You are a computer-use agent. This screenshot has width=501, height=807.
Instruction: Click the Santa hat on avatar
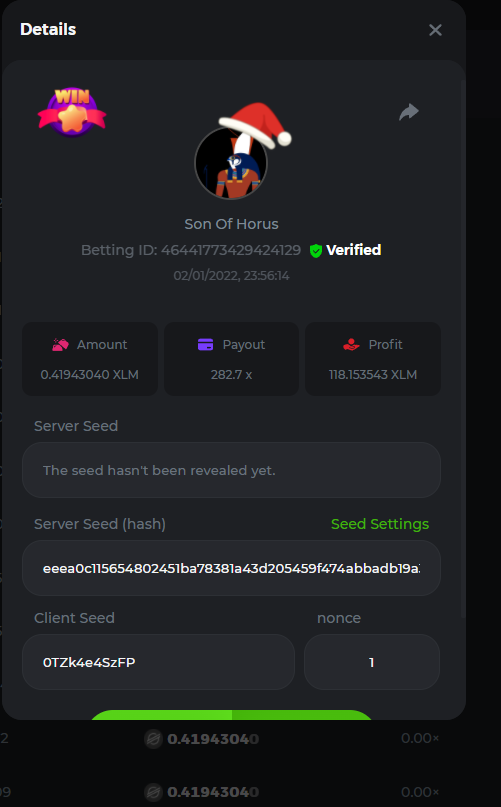[256, 124]
